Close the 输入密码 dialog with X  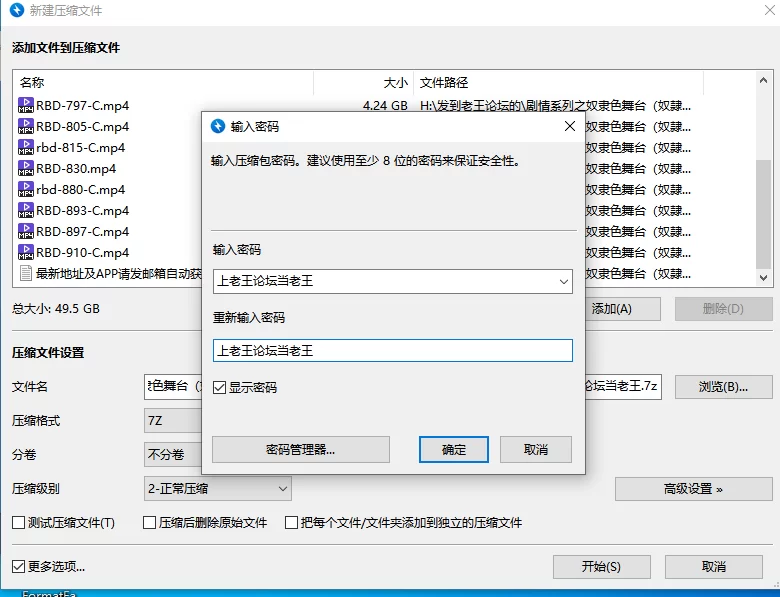coord(570,126)
